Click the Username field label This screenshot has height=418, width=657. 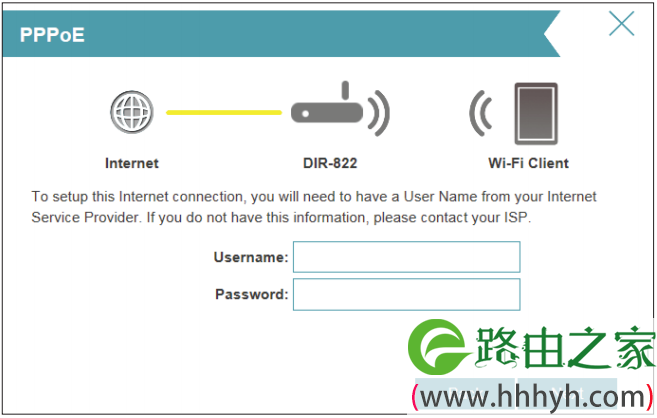pos(251,257)
